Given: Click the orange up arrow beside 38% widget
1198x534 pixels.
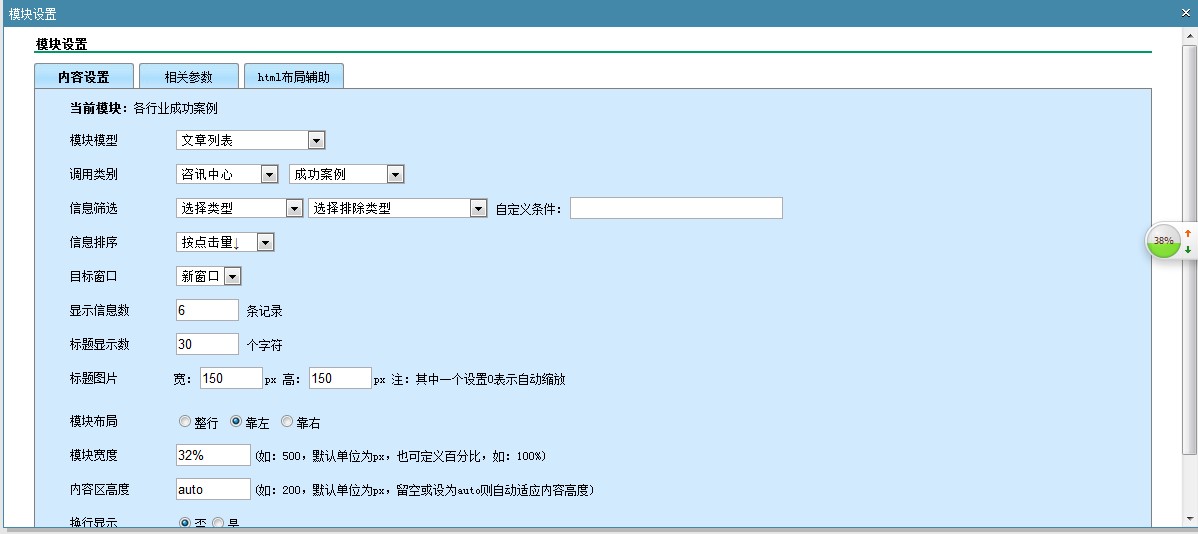Looking at the screenshot, I should coord(1188,233).
